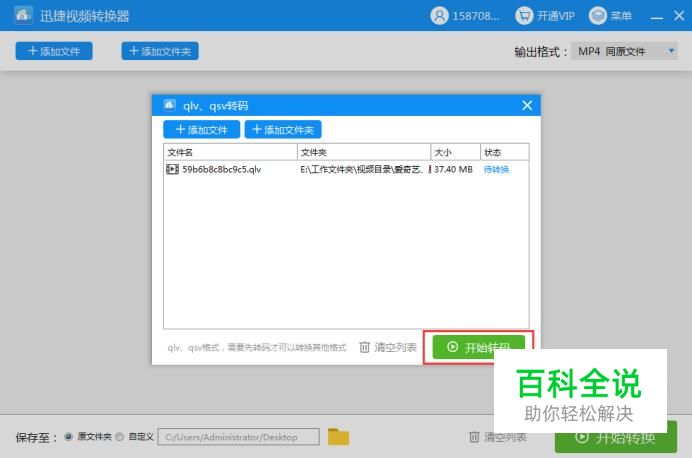Image resolution: width=692 pixels, height=458 pixels.
Task: Click the save path input field
Action: (238, 437)
